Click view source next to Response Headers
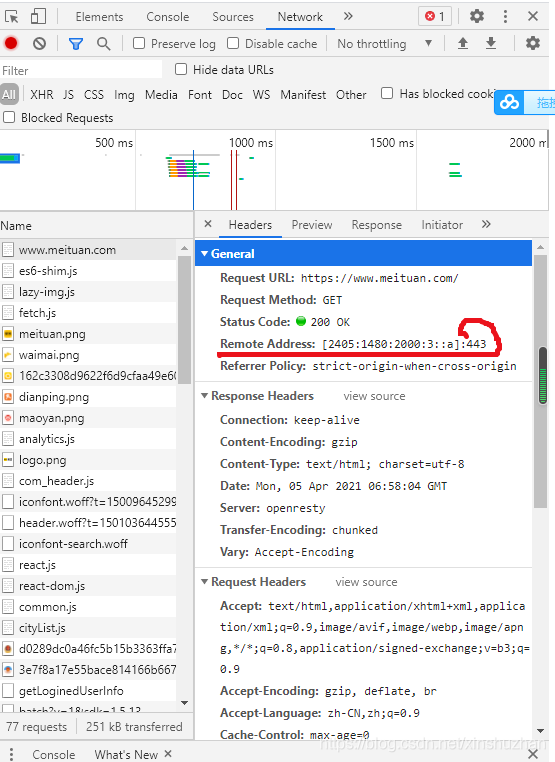This screenshot has height=762, width=555. [374, 396]
